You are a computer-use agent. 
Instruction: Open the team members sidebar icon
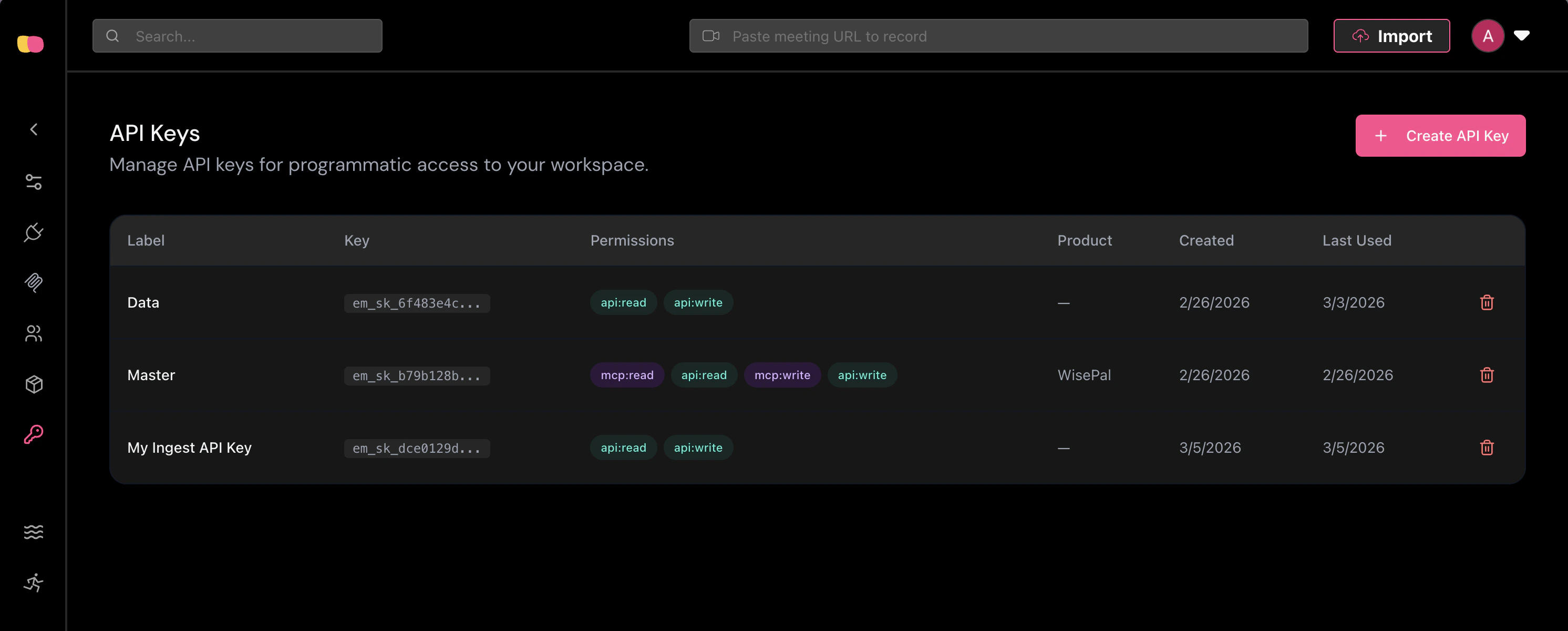tap(34, 333)
